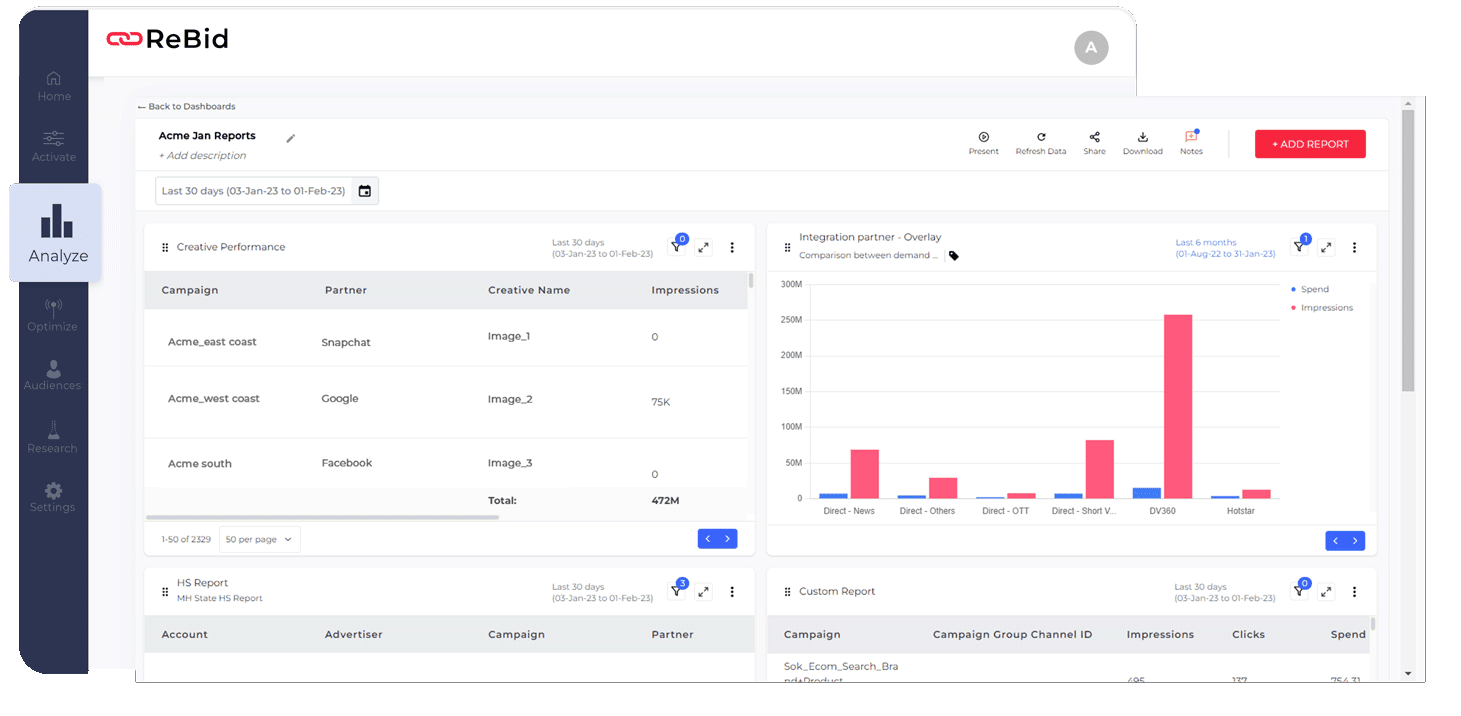This screenshot has height=716, width=1461.
Task: Open filter on HS Report
Action: pyautogui.click(x=677, y=591)
